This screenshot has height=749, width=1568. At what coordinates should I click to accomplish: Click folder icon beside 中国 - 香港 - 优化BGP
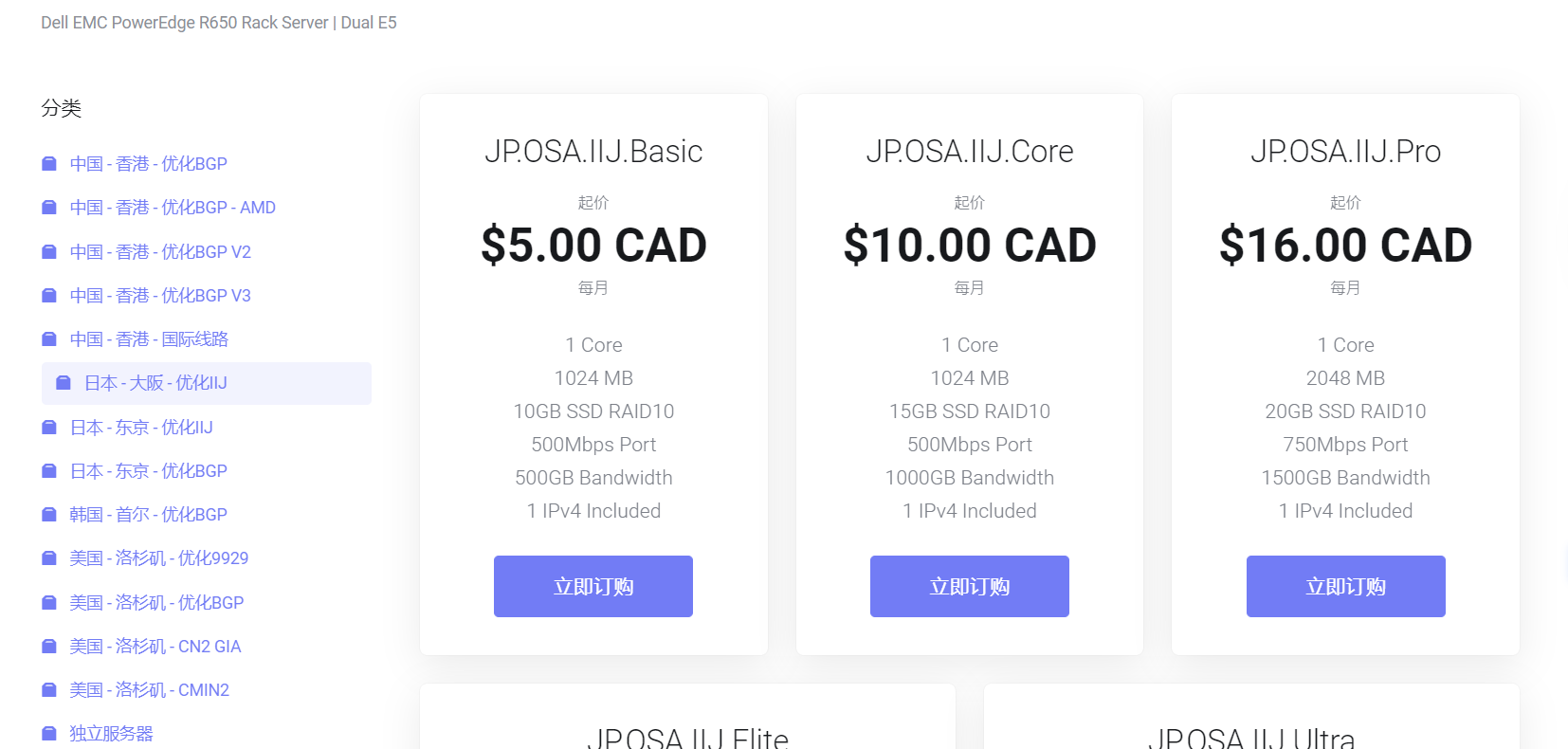(49, 164)
